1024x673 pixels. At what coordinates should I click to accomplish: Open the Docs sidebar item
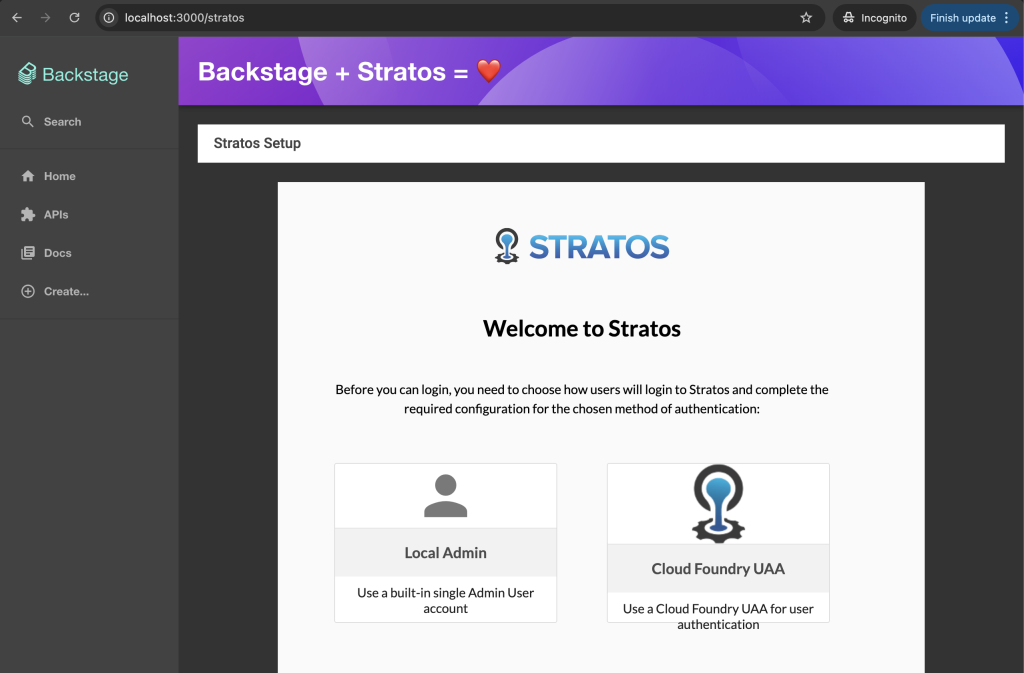89,253
